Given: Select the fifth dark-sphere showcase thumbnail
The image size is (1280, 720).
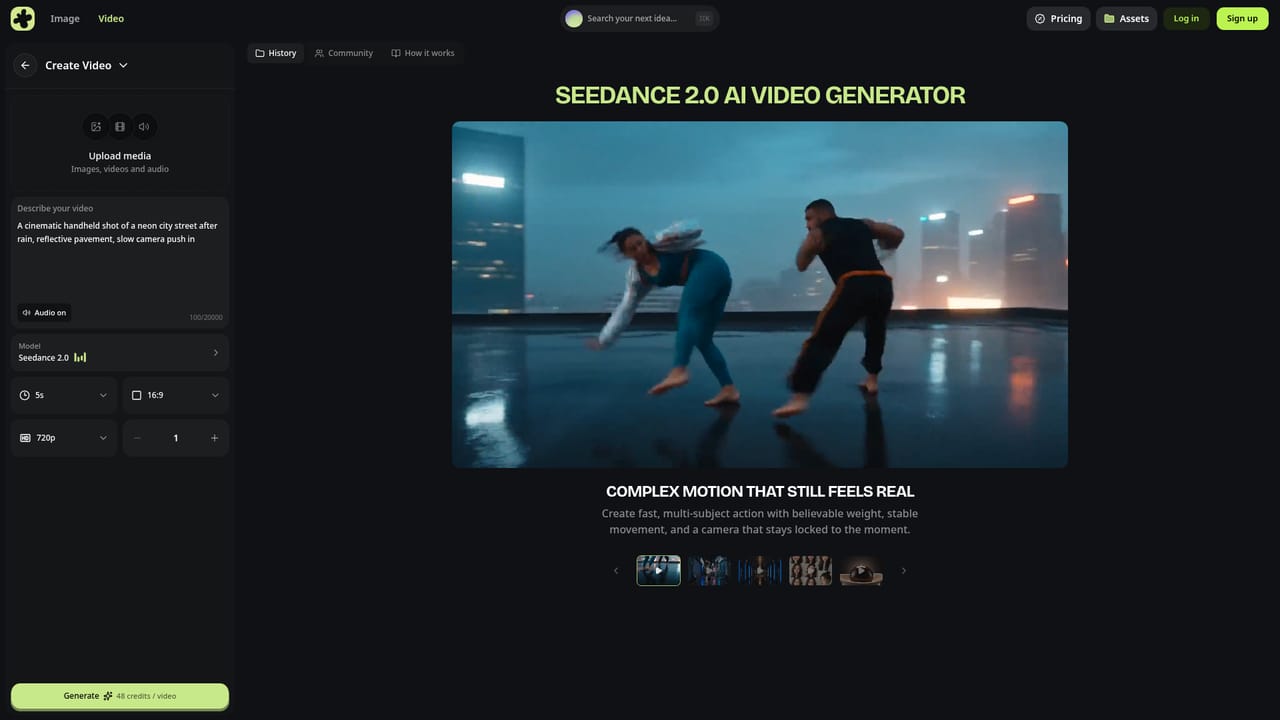Looking at the screenshot, I should point(861,571).
